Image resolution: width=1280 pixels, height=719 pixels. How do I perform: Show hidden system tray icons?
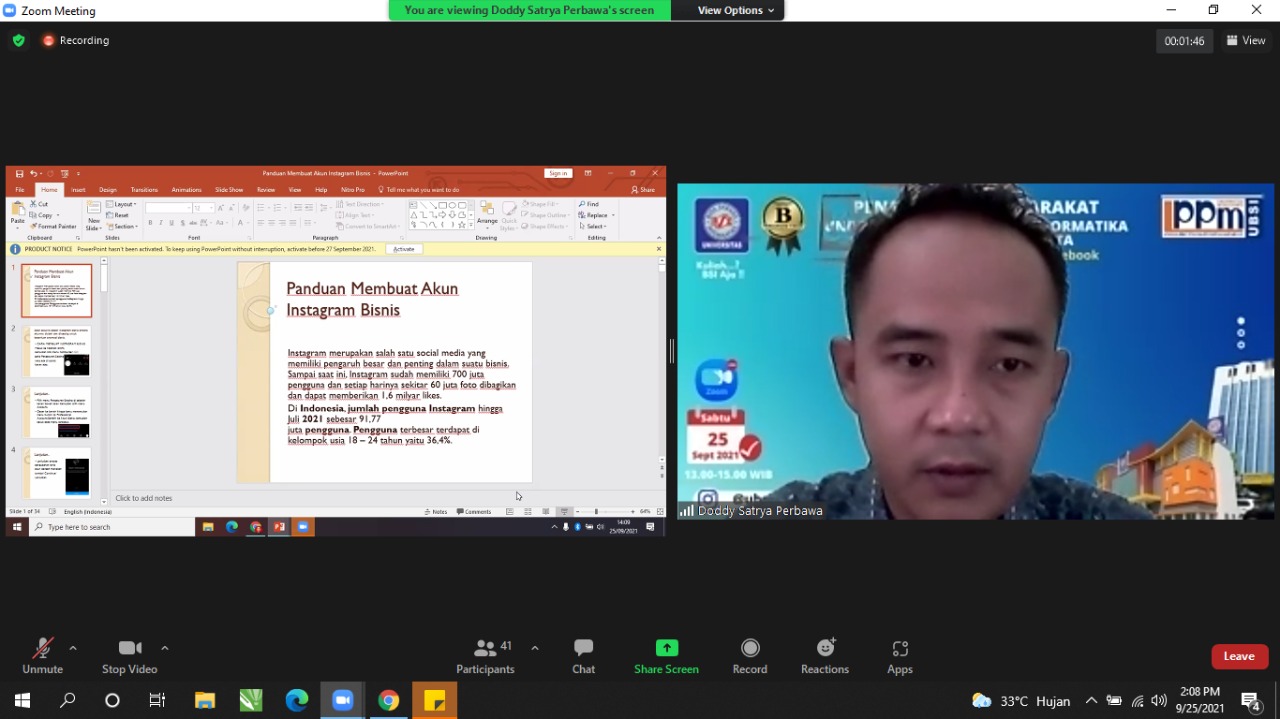(x=1091, y=701)
